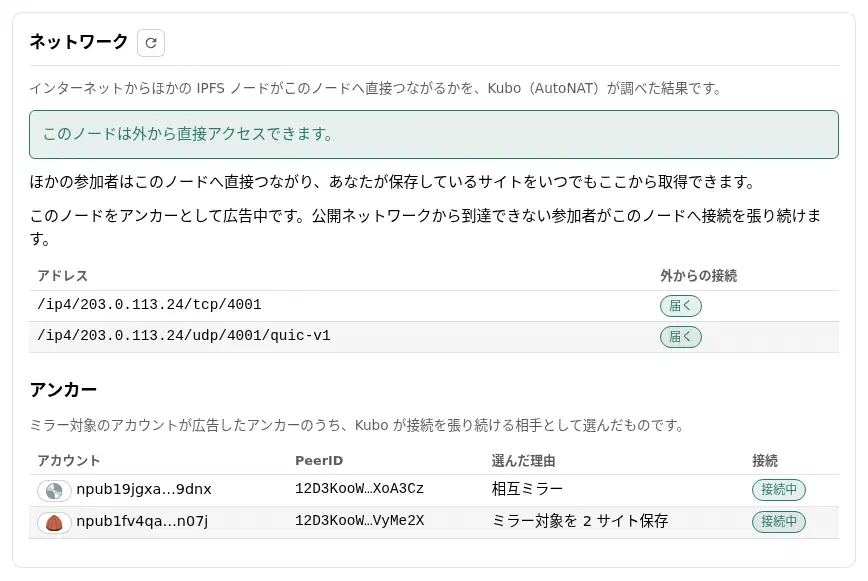The width and height of the screenshot is (868, 581).
Task: Click the 接続中 badge in the npub1fv4qa row
Action: [778, 522]
